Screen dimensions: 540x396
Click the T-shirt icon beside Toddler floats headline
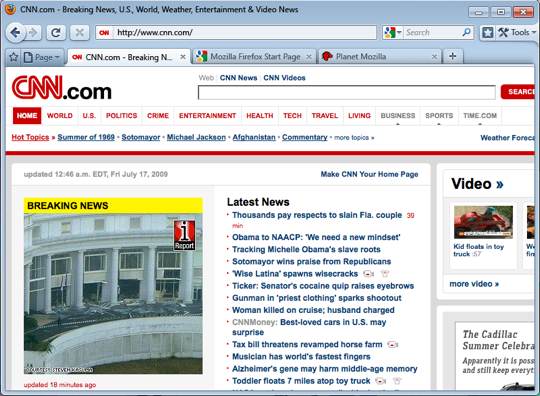point(397,381)
